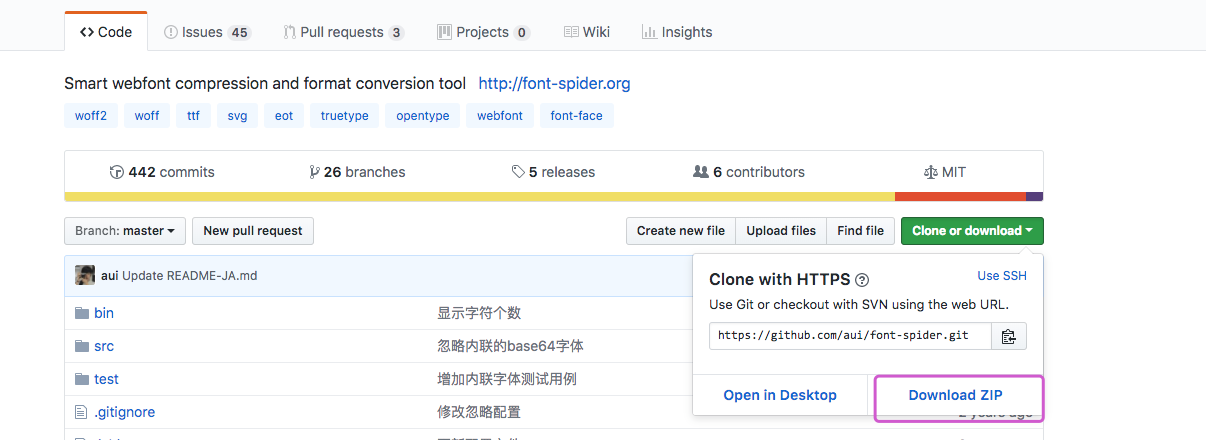View the 6 contributors page
1206x440 pixels.
tap(749, 172)
